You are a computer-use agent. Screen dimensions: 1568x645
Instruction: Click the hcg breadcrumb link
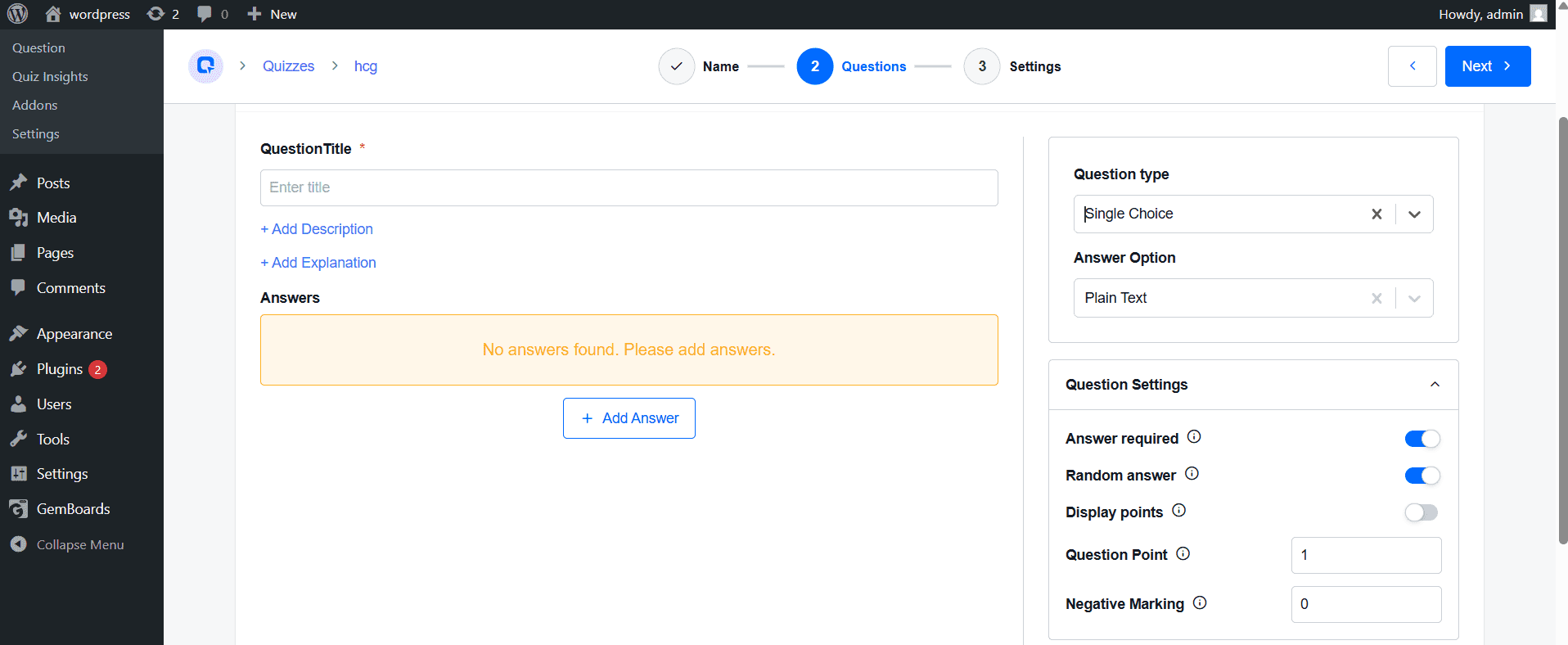click(x=366, y=66)
